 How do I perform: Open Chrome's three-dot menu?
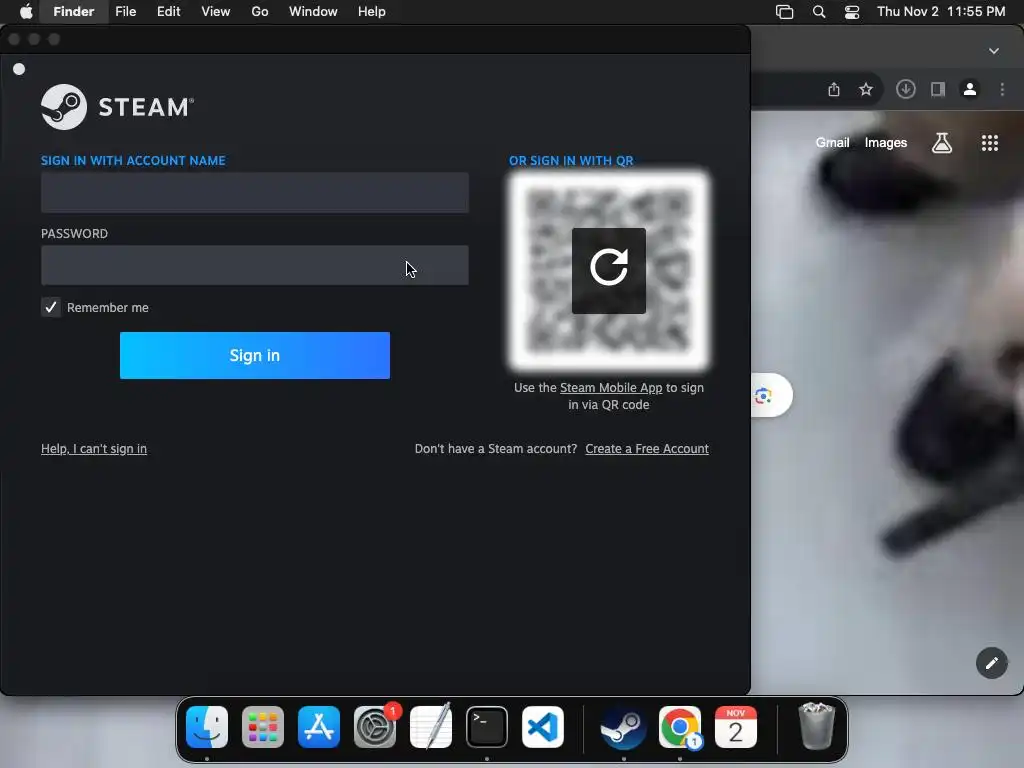(x=1002, y=89)
